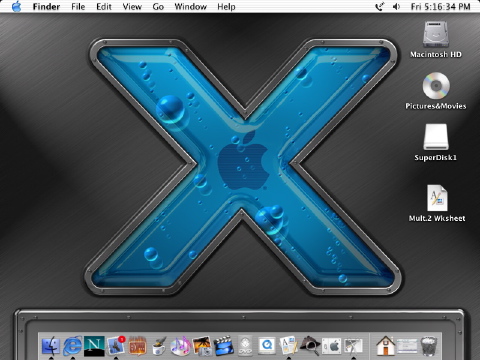Open the File menu
The image size is (480, 360).
pos(78,7)
